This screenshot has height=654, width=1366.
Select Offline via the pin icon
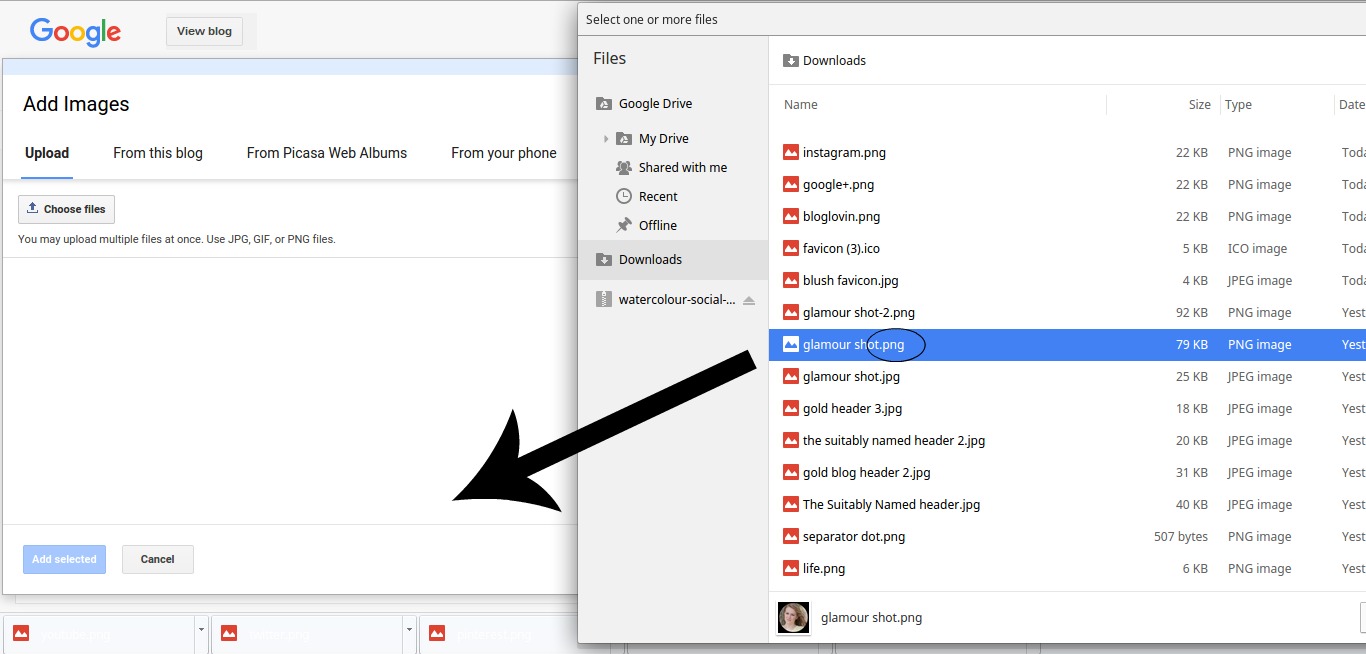tap(624, 225)
